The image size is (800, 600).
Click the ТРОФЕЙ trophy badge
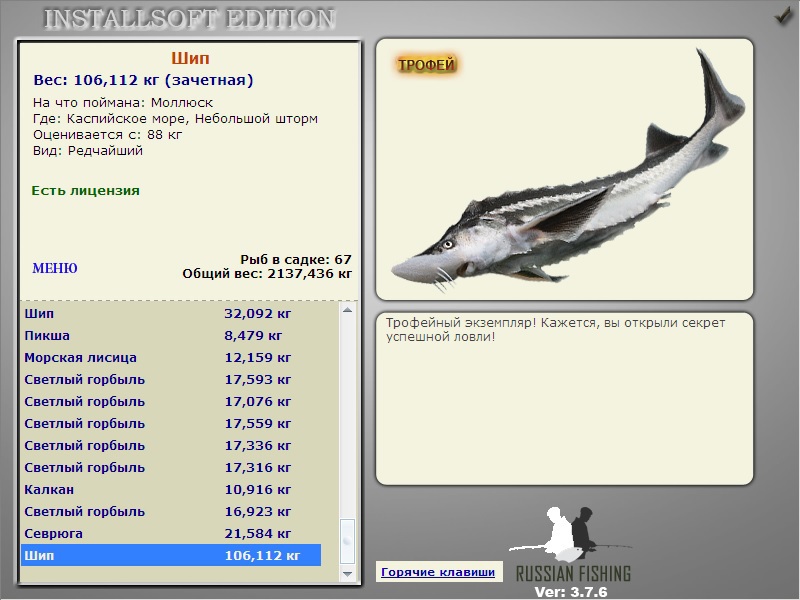click(427, 65)
